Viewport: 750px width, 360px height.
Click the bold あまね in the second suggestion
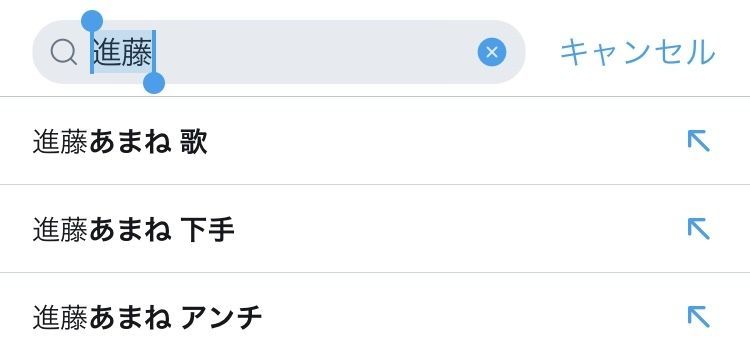pyautogui.click(x=130, y=229)
